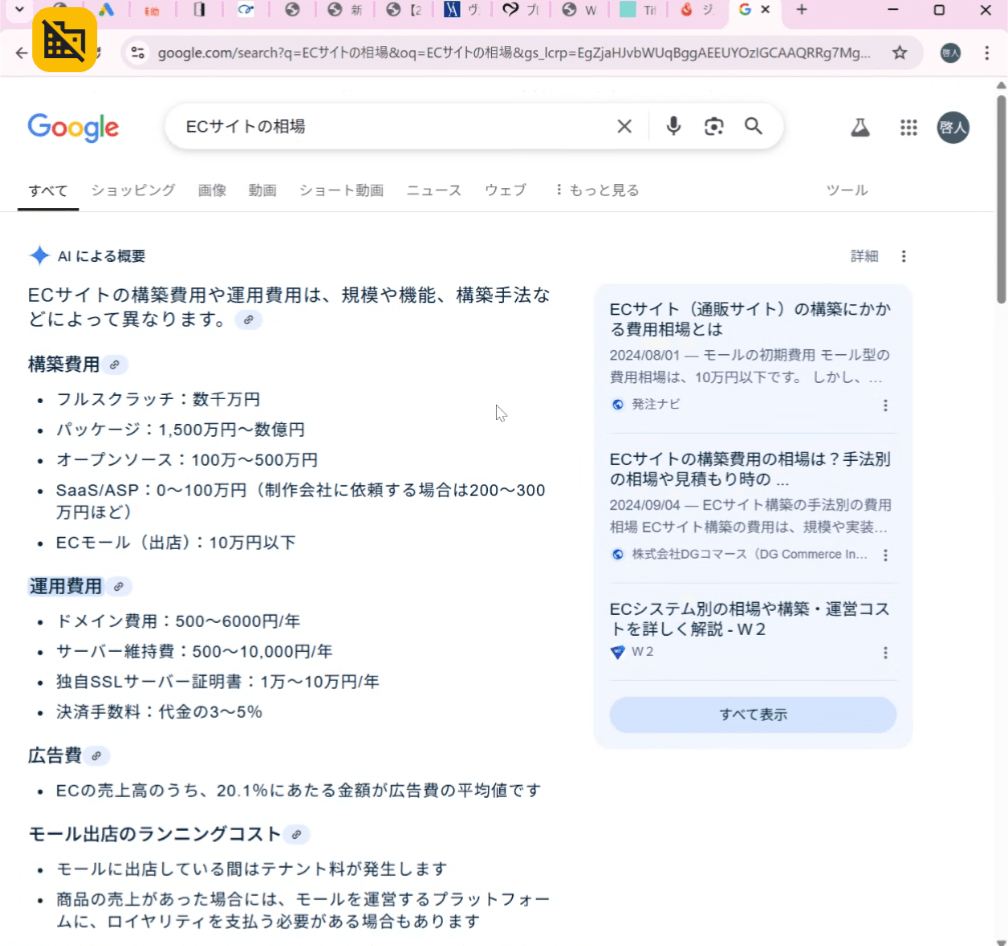Click the site information icon in address bar
Screen dimensions: 1008x946
pos(138,53)
